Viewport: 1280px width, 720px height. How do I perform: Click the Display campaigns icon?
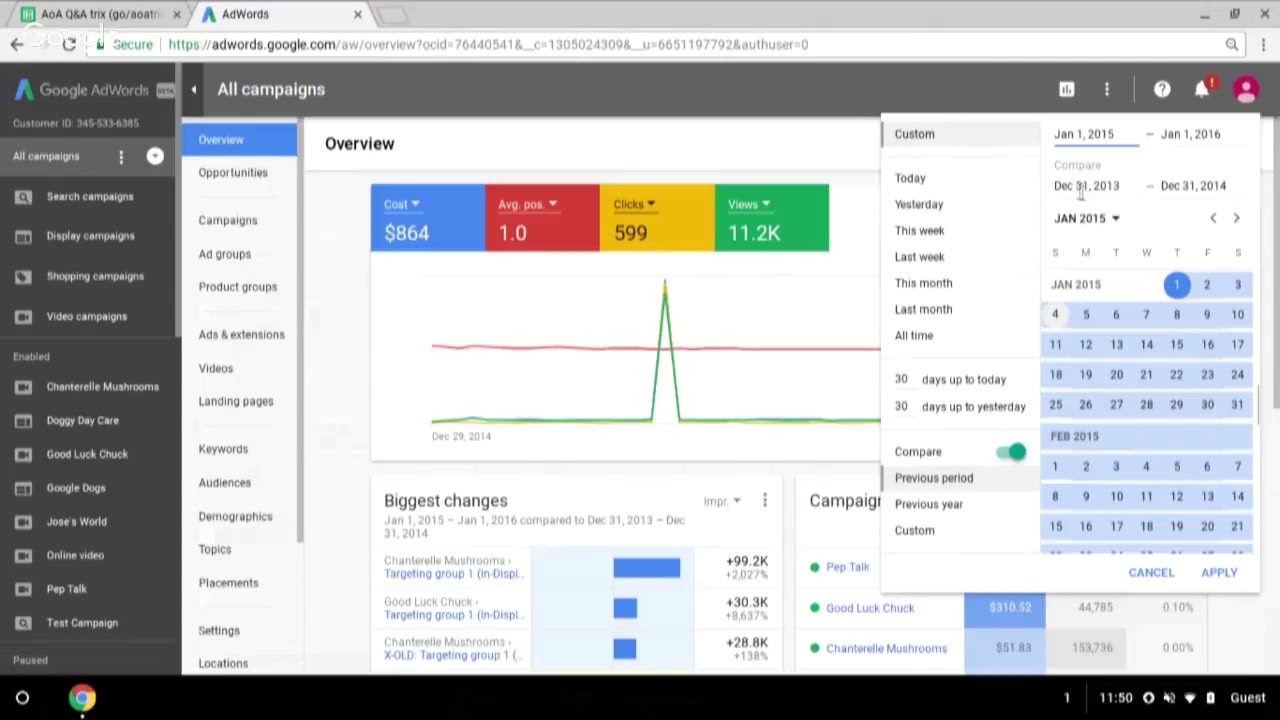[x=23, y=237]
